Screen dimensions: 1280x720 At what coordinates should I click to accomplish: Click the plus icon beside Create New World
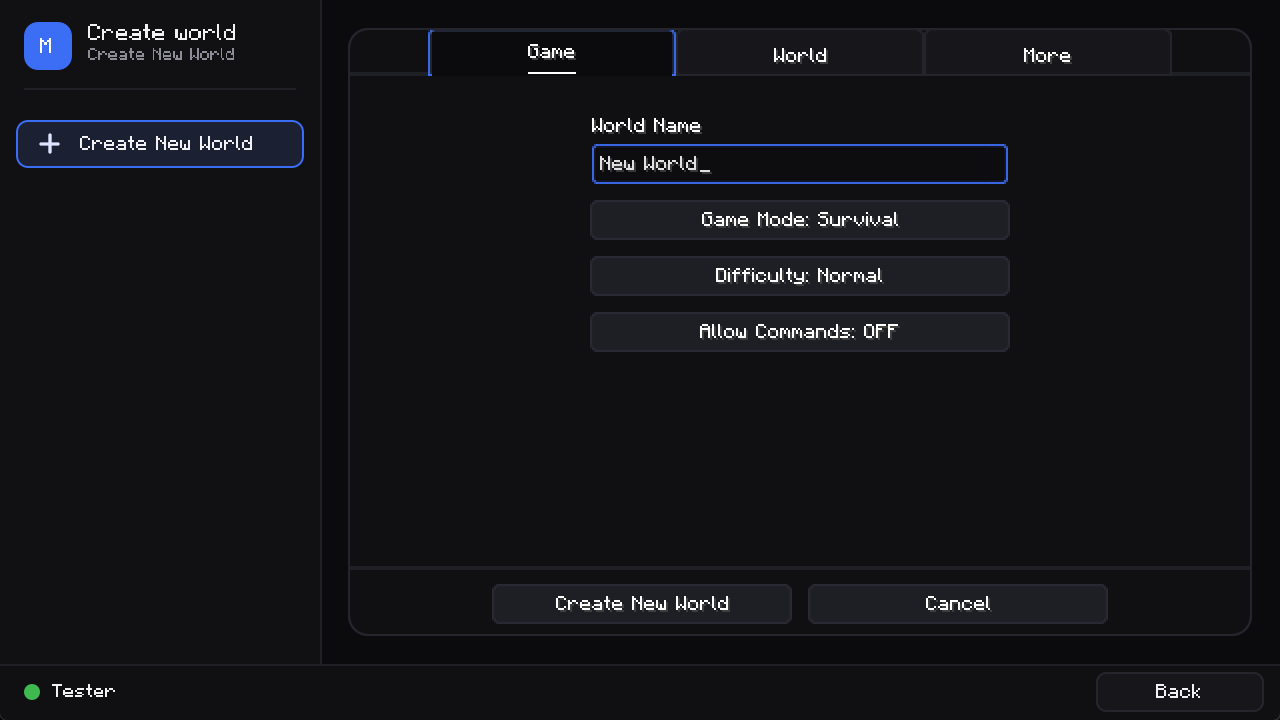[49, 144]
